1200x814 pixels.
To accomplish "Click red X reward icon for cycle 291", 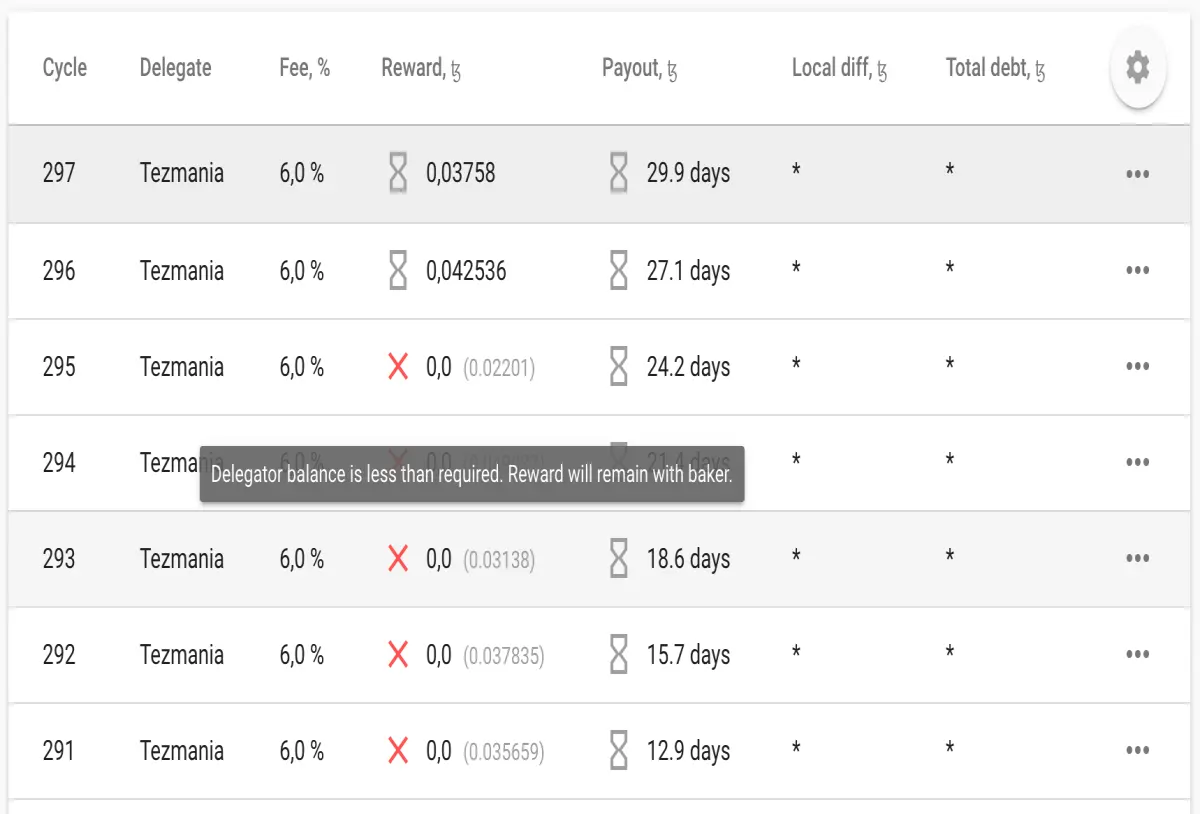I will [398, 751].
